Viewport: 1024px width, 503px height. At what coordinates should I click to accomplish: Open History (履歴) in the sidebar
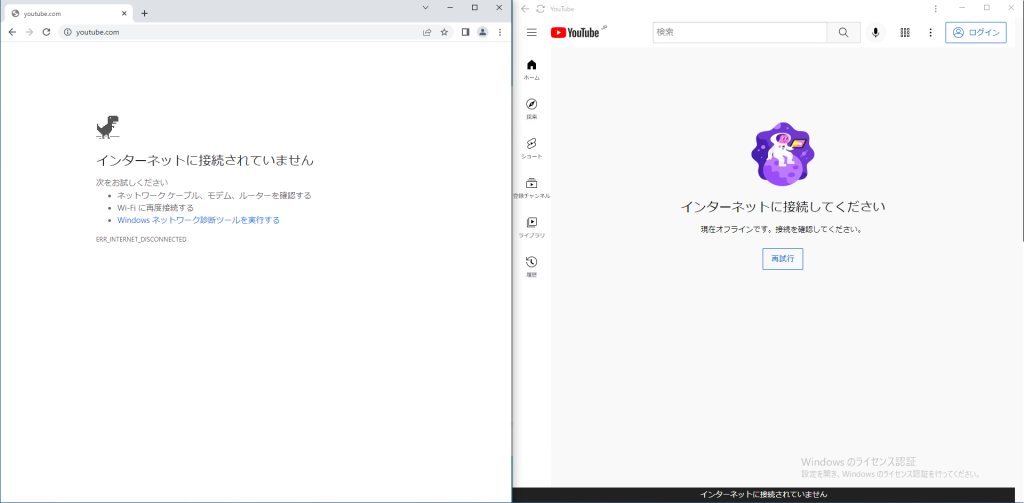531,266
